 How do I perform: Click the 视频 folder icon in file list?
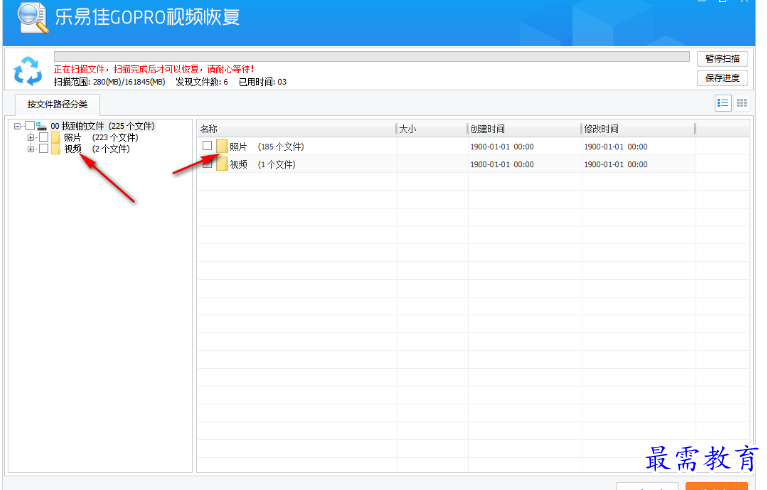222,164
